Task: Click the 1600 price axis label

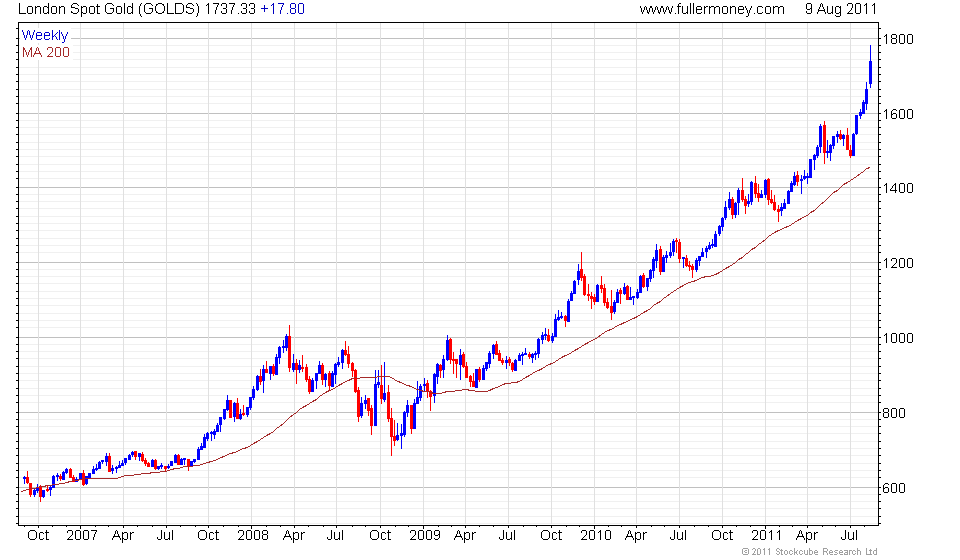Action: point(898,114)
